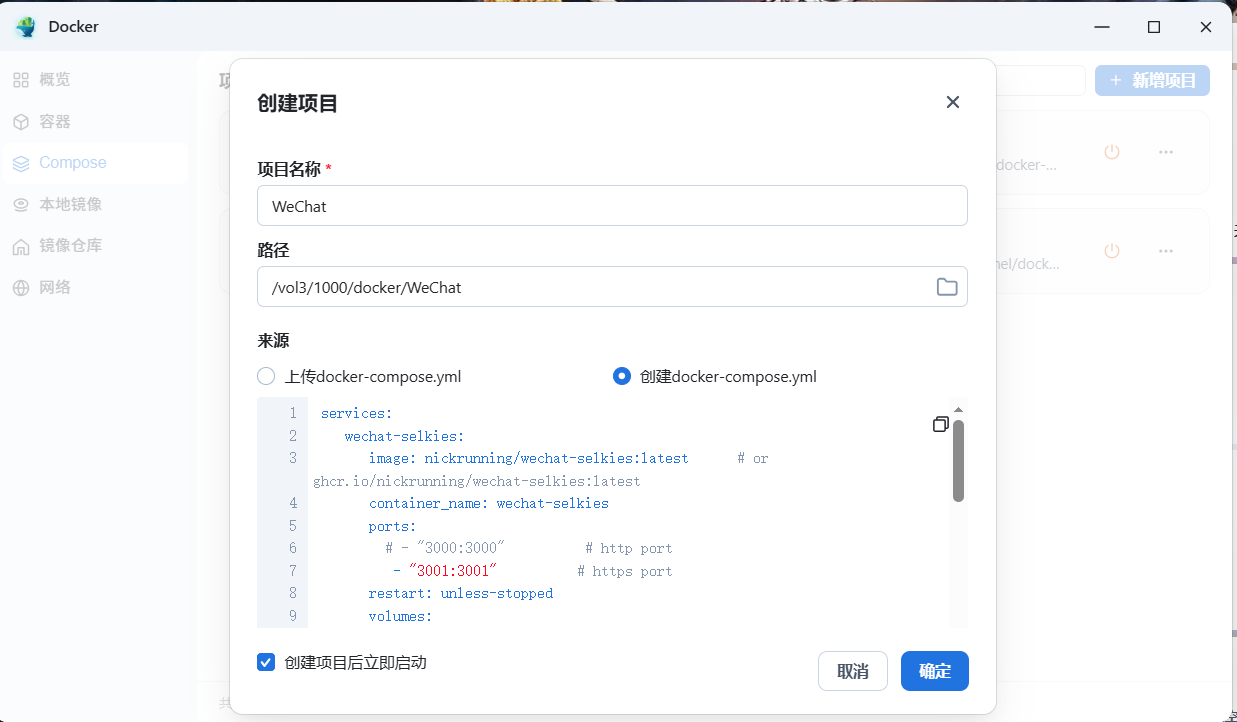Click the 路径 path input field
Image resolution: width=1237 pixels, height=722 pixels.
point(612,287)
